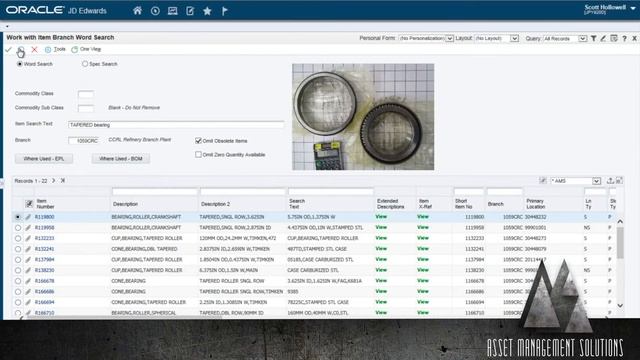Click the personalize form icon near help

614,38
